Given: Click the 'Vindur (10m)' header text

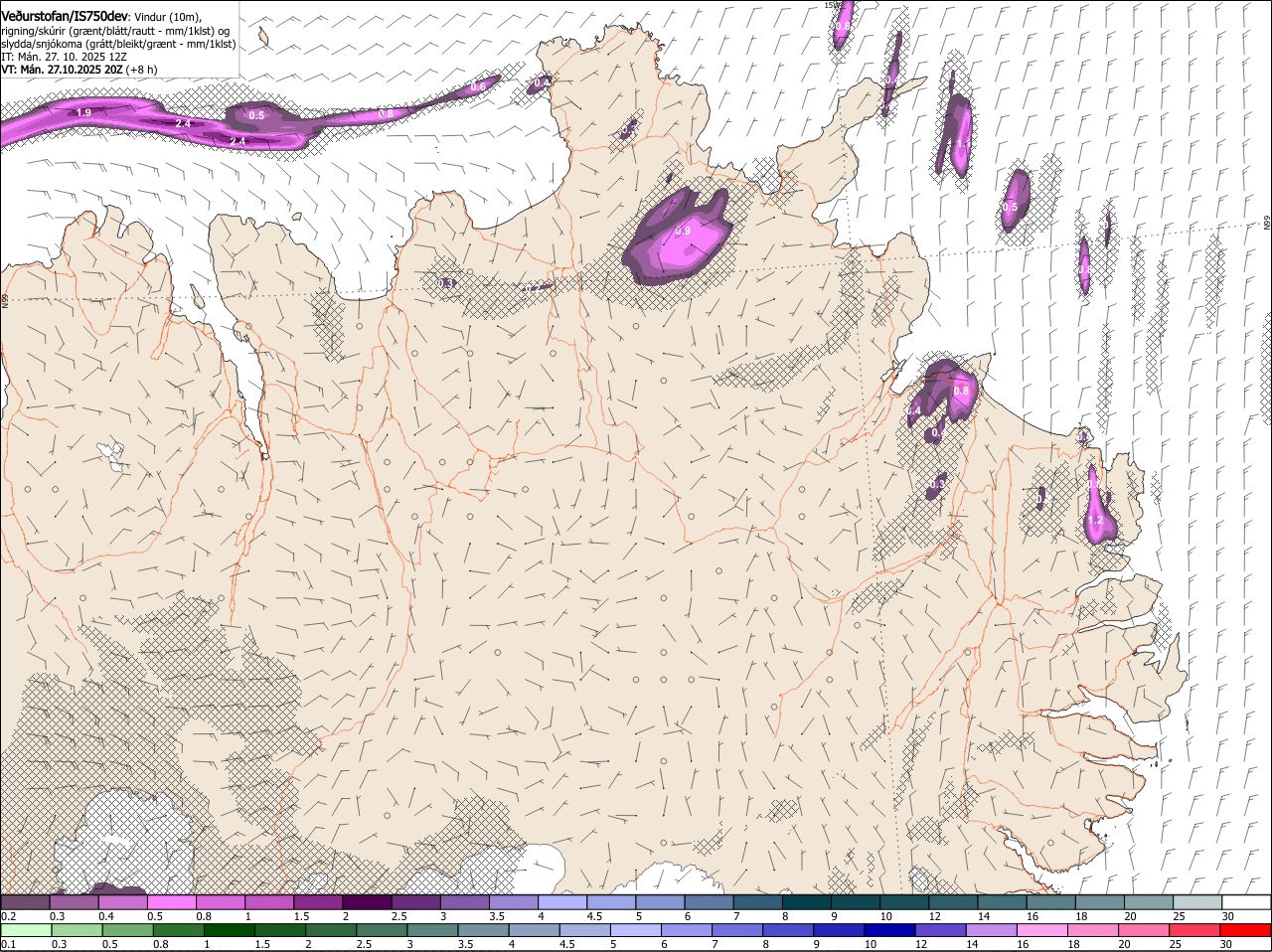Looking at the screenshot, I should 168,17.
